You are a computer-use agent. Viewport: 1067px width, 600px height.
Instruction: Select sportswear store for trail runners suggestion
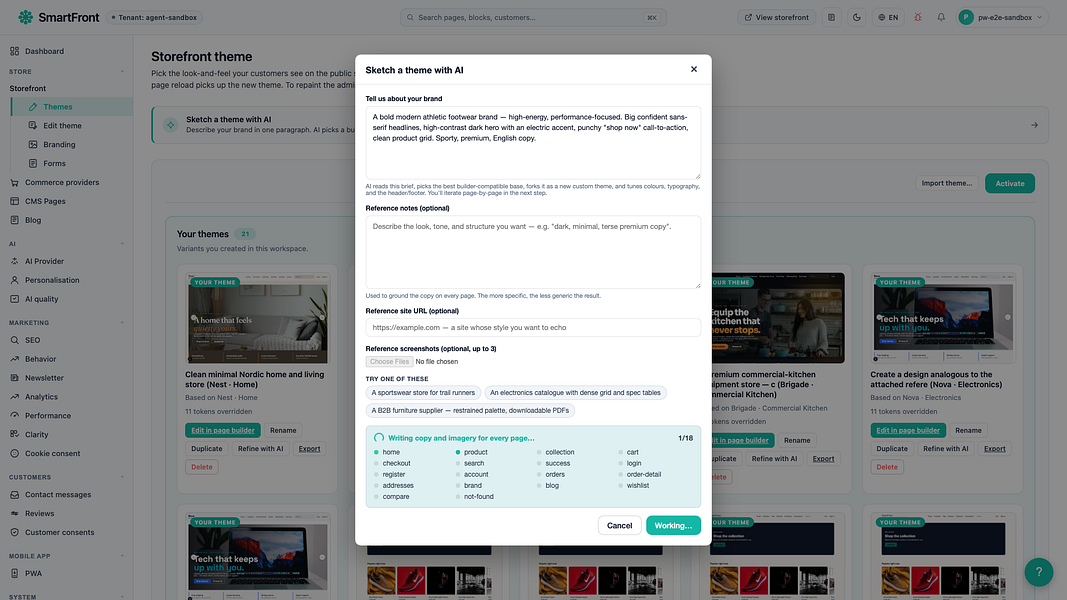coord(423,393)
